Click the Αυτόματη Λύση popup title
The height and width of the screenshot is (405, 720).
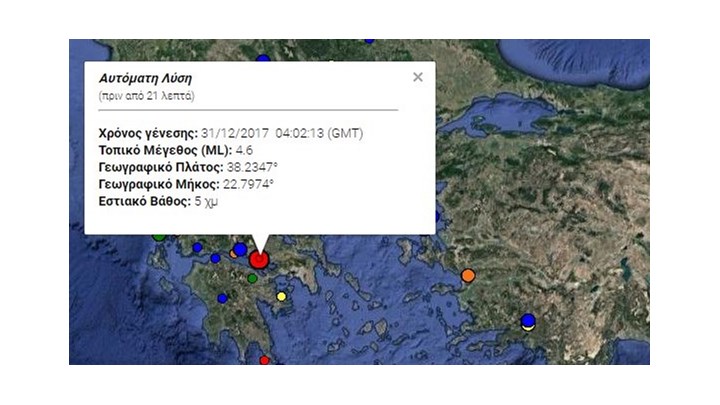click(145, 78)
